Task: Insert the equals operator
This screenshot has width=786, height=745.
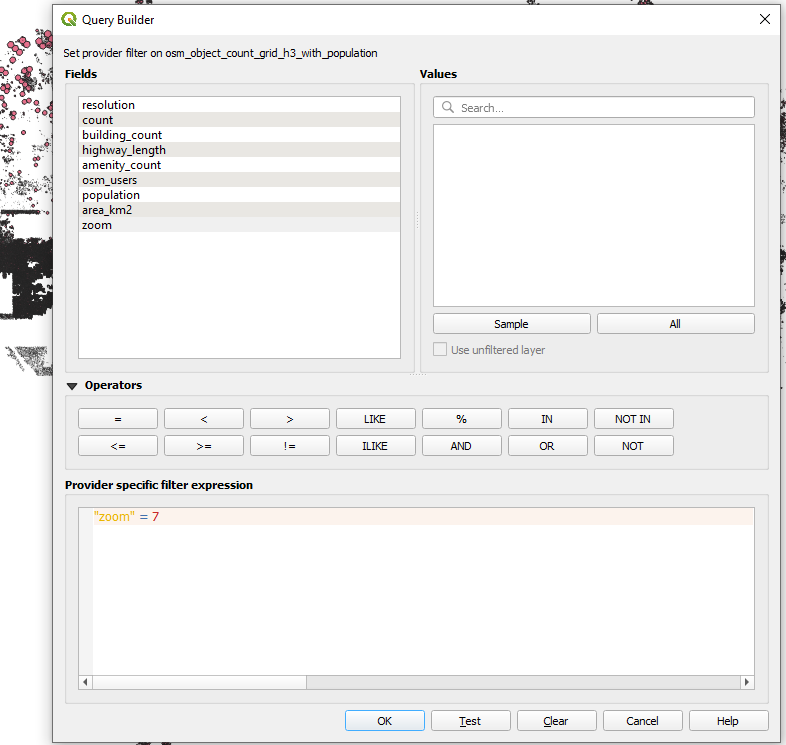Action: (x=118, y=419)
